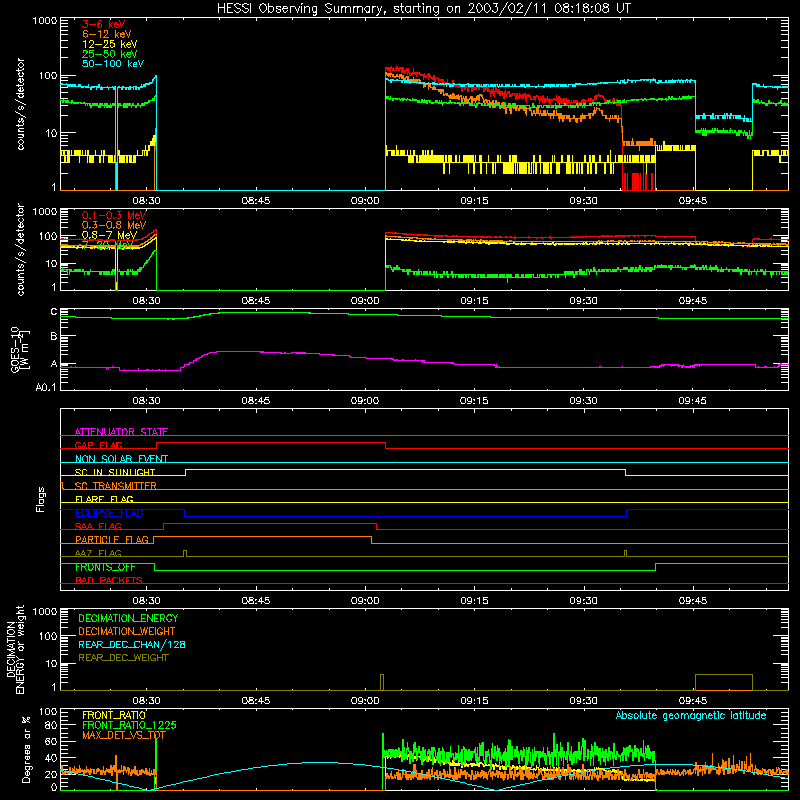The width and height of the screenshot is (800, 800).
Task: Click the SC_IN_SUNLIGHT flag label
Action: pos(115,472)
